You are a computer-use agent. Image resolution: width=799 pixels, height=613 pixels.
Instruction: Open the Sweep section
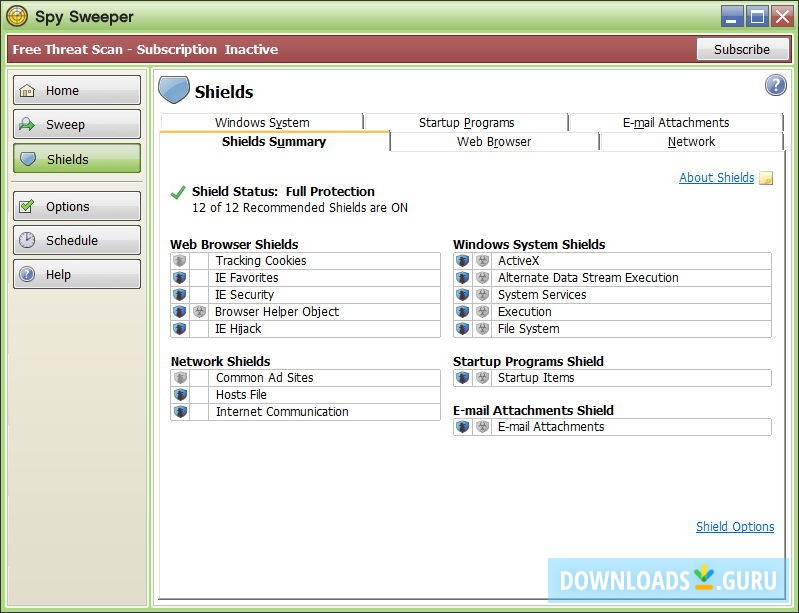pyautogui.click(x=77, y=124)
